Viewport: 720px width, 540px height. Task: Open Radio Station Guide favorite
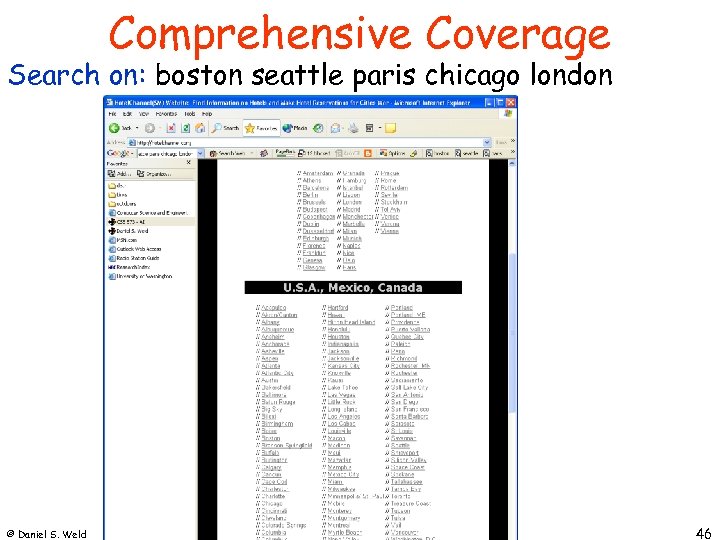[x=134, y=258]
